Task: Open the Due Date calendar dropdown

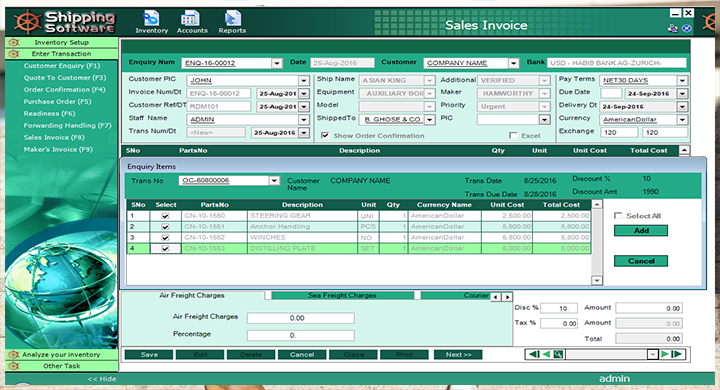Action: [x=682, y=94]
